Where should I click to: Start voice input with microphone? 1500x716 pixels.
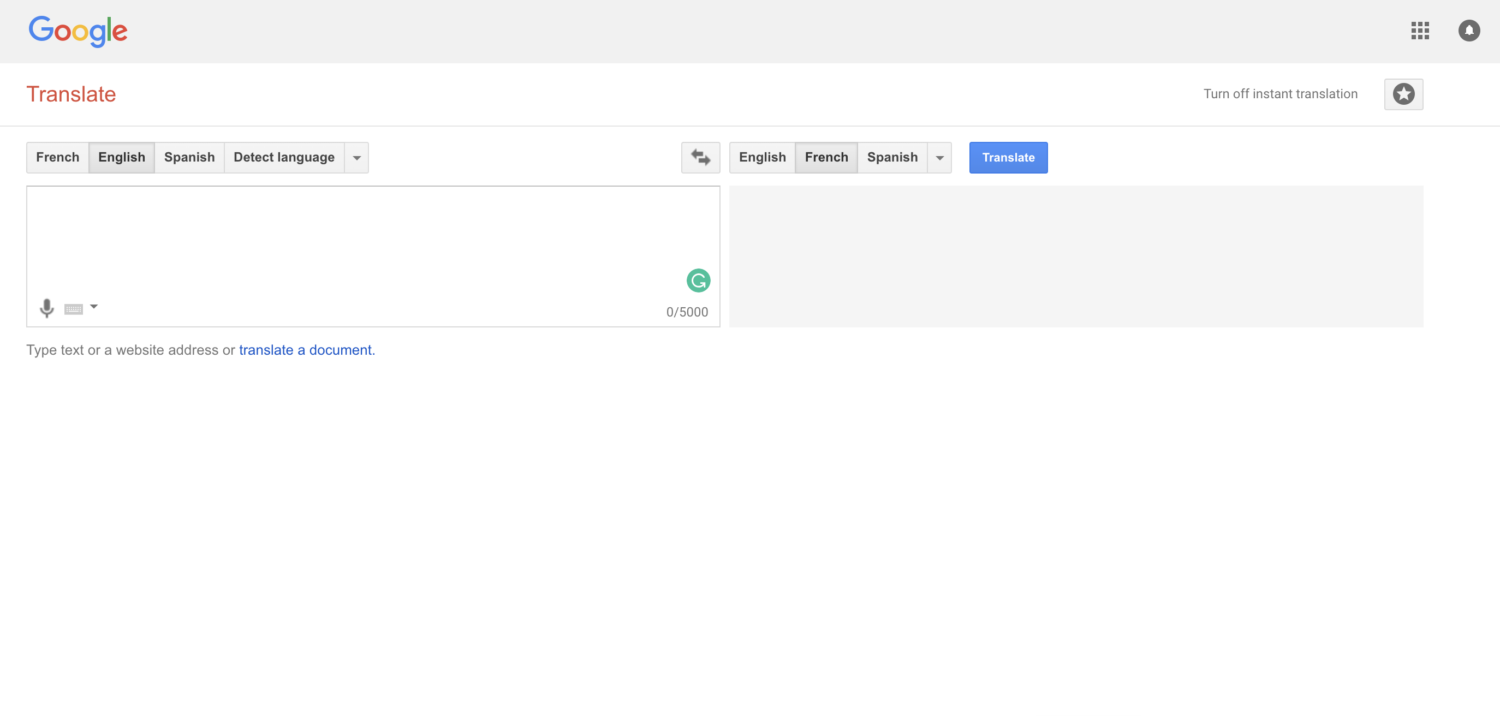click(x=46, y=308)
